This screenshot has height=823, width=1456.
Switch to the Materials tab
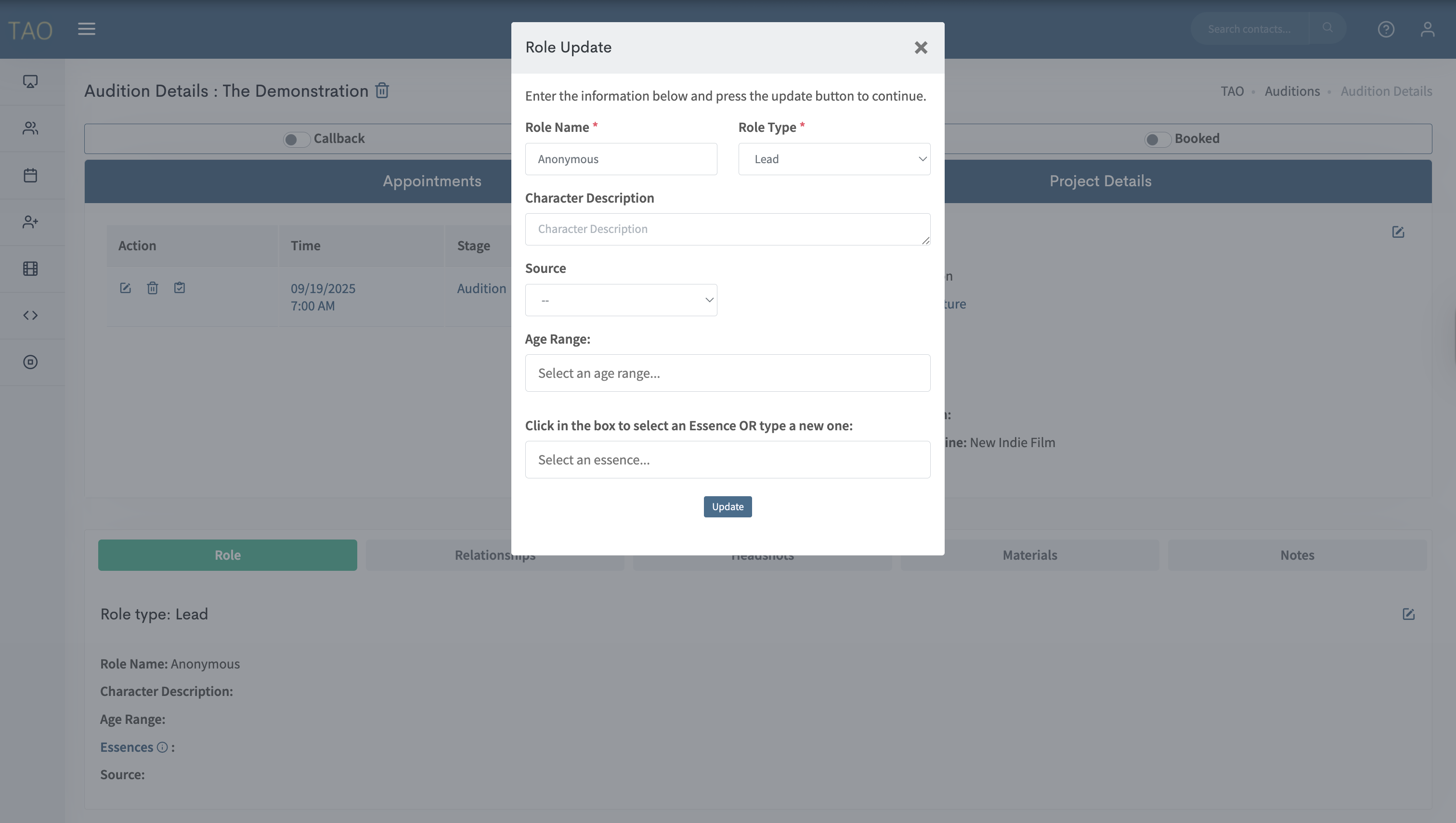1030,555
